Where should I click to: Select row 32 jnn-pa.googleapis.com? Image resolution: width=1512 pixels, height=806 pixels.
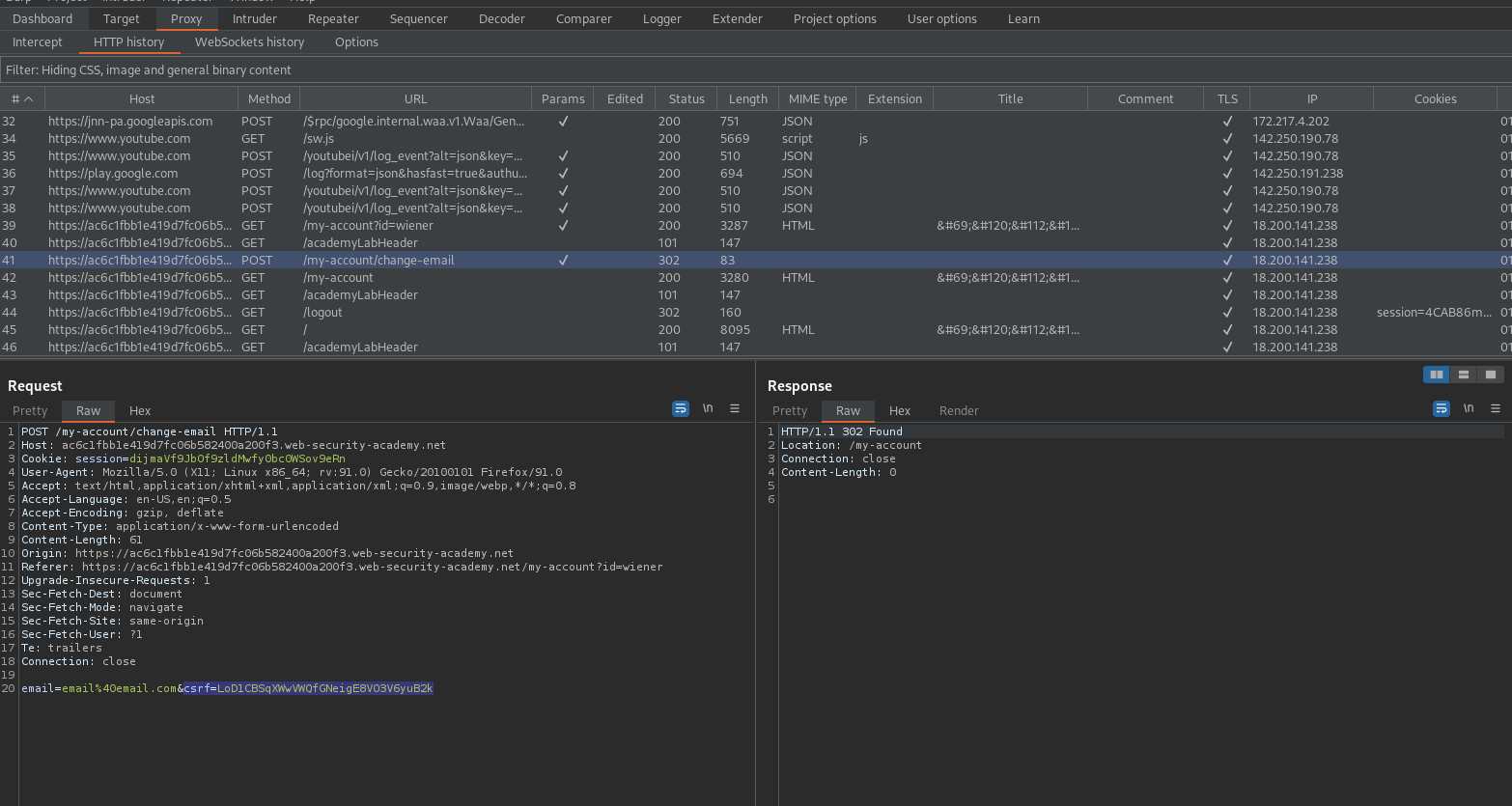755,121
